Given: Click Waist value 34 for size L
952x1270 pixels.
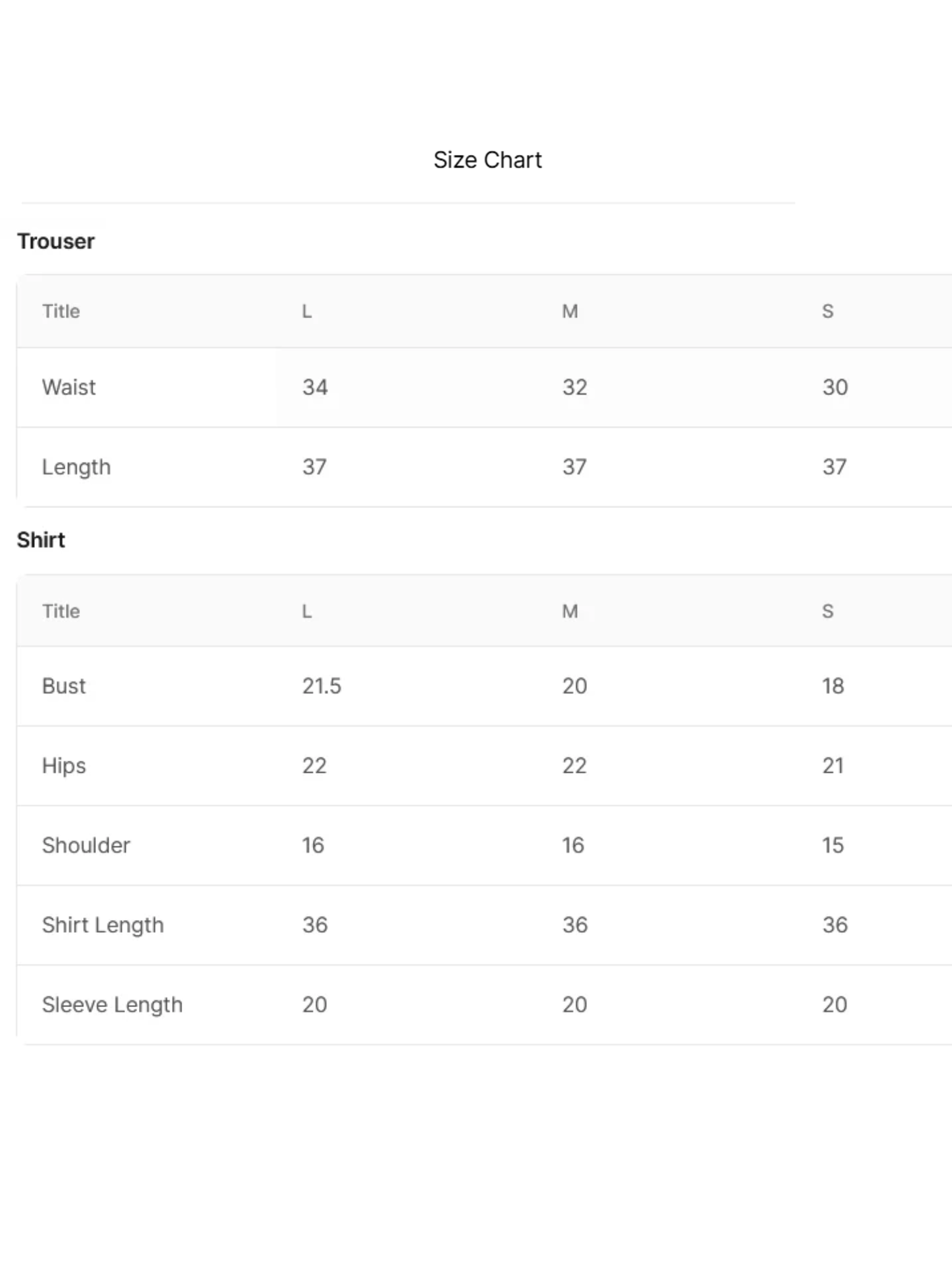Looking at the screenshot, I should [x=315, y=387].
